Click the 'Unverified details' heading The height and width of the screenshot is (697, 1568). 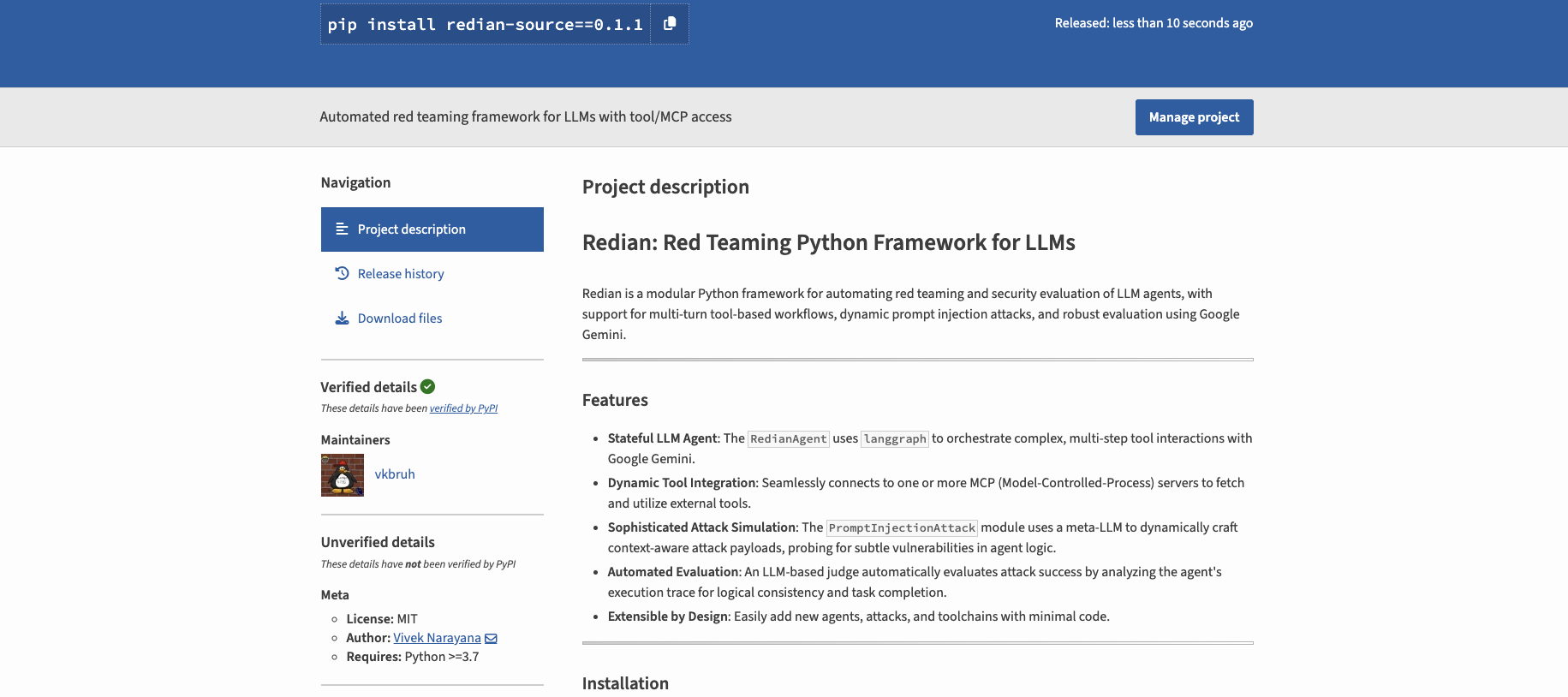pyautogui.click(x=378, y=542)
